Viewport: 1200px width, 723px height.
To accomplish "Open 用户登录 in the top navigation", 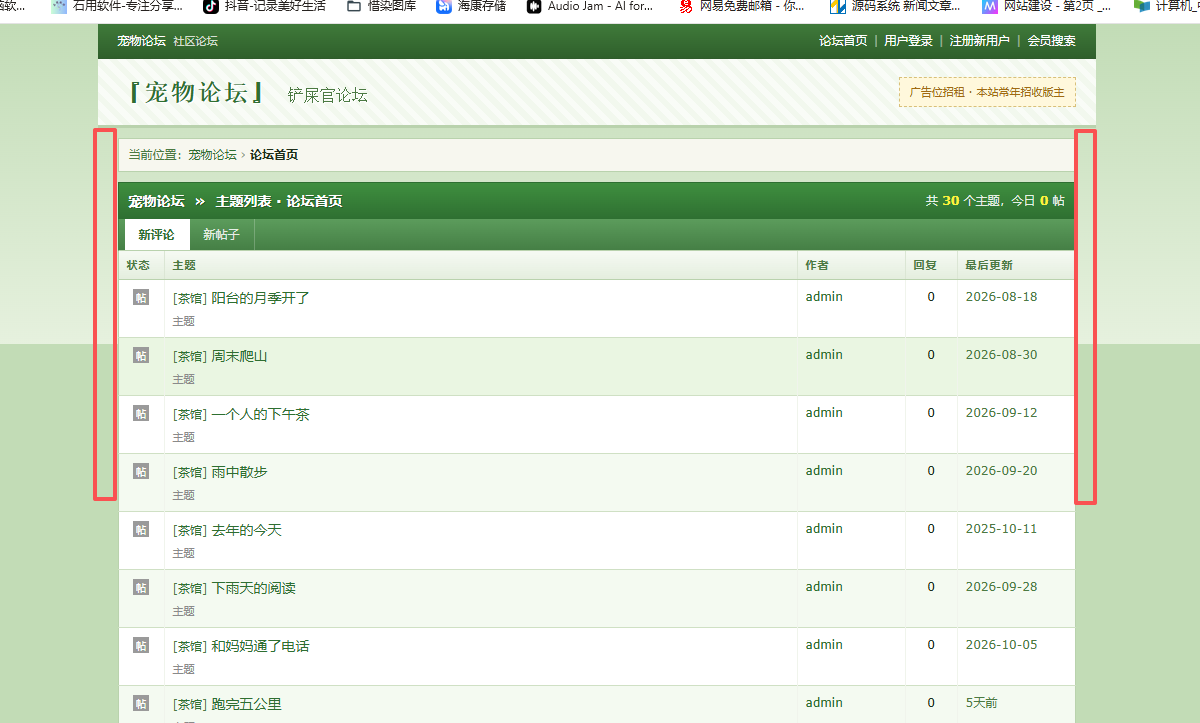I will click(908, 41).
